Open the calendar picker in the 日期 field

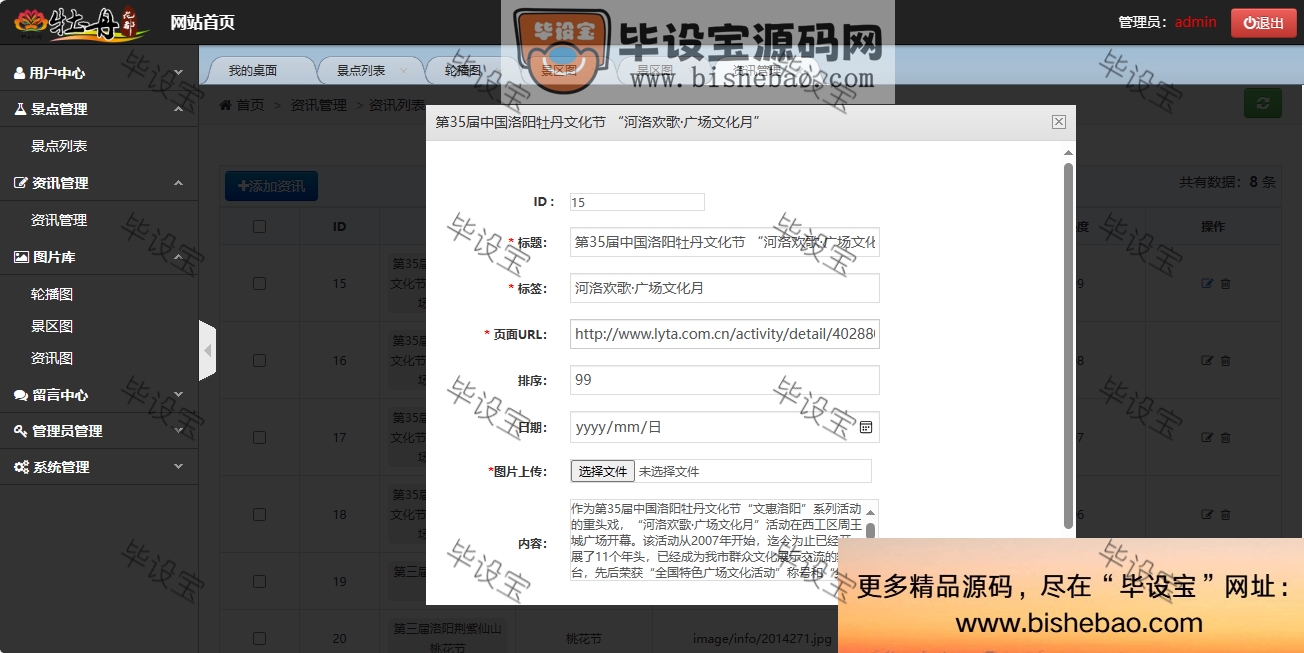[x=866, y=427]
